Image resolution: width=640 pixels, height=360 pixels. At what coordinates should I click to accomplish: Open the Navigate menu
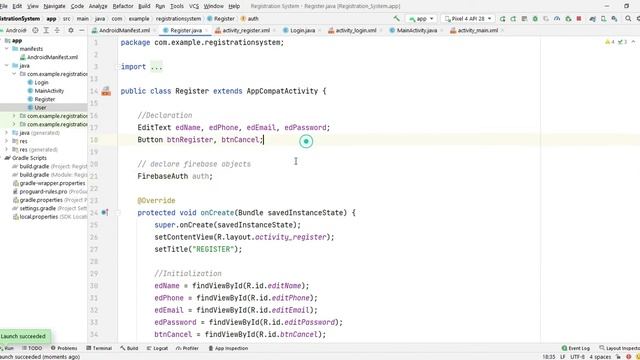pos(54,6)
